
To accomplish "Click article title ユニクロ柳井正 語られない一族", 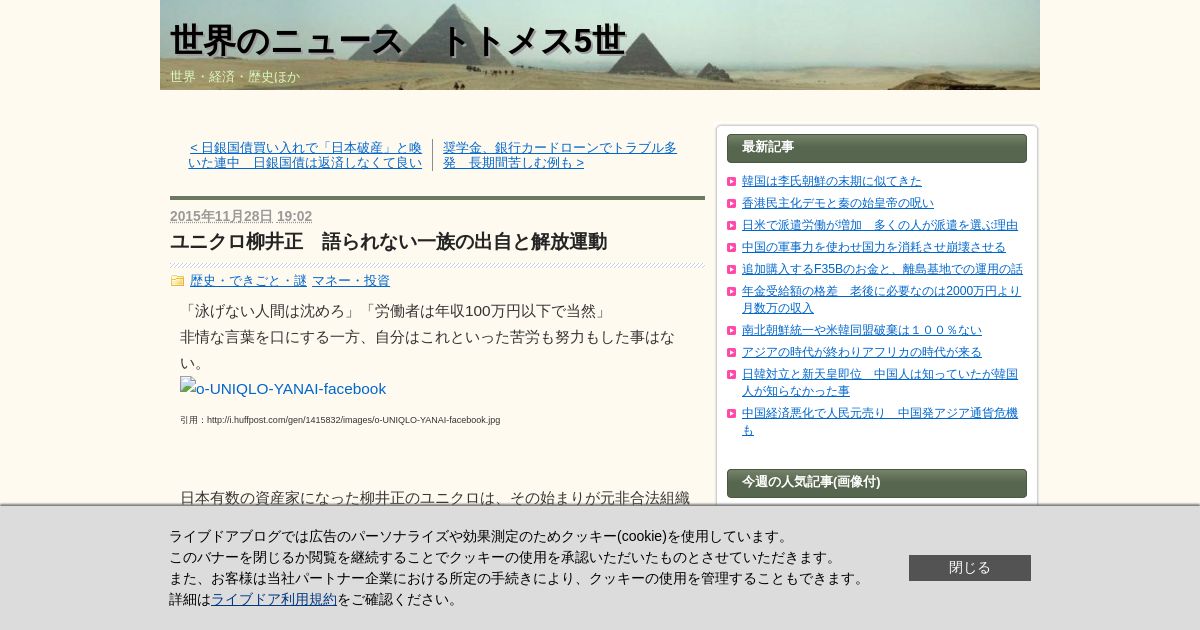I will (x=388, y=242).
